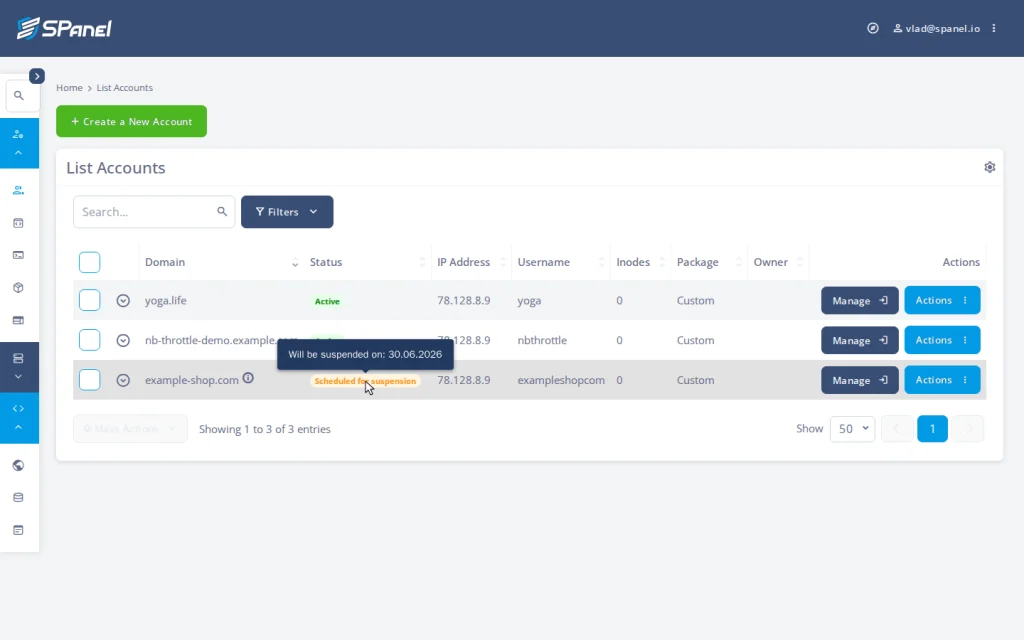Click the search magnifier in search box
This screenshot has width=1024, height=640.
pos(222,212)
